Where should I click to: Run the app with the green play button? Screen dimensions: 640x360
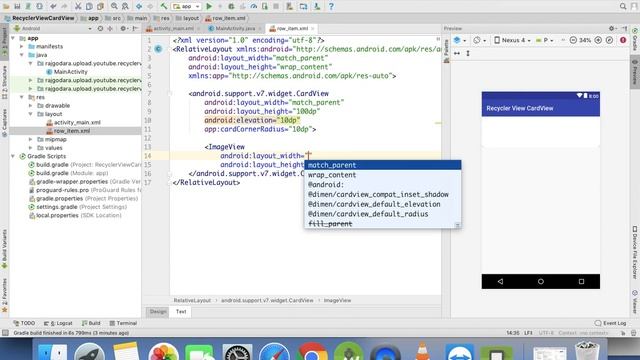pos(209,6)
